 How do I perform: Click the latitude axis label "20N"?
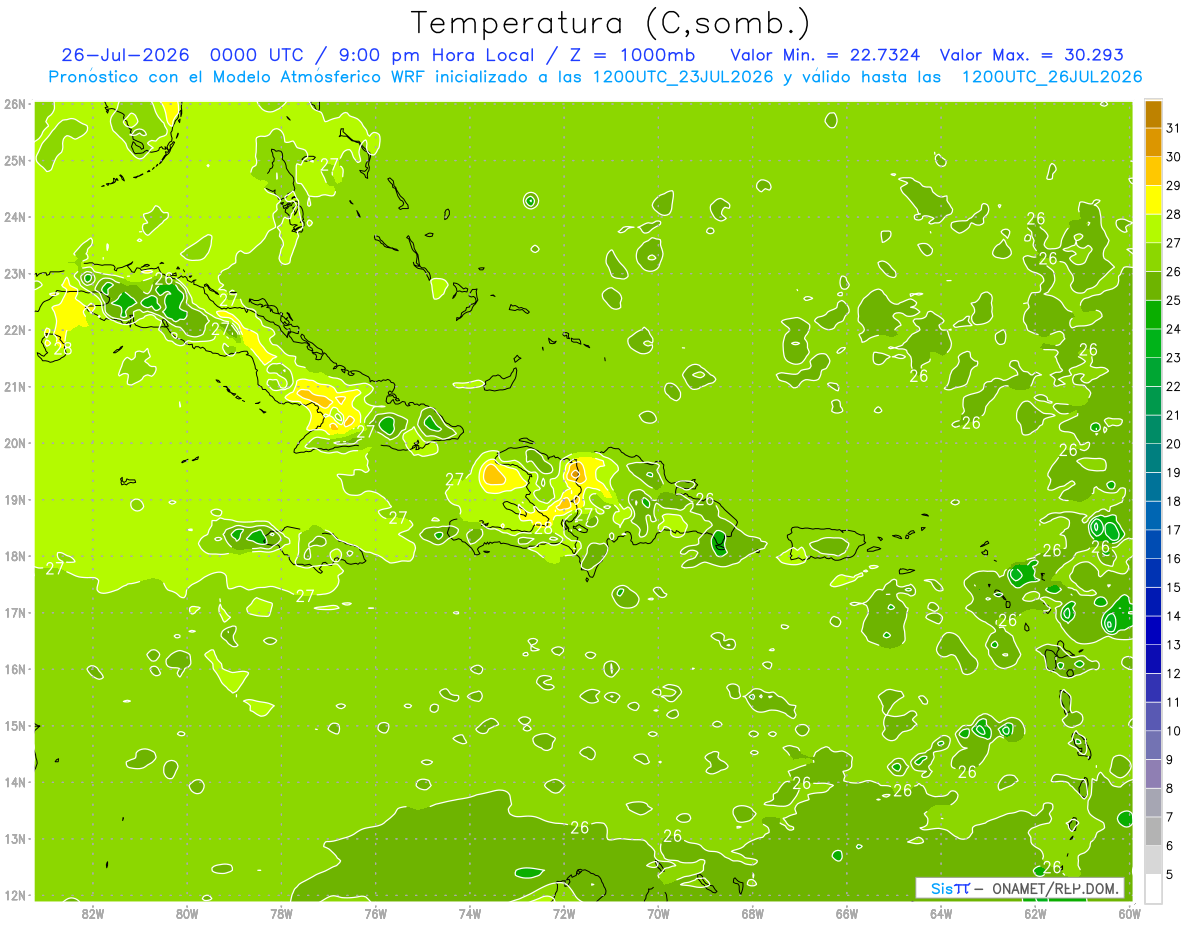click(15, 443)
